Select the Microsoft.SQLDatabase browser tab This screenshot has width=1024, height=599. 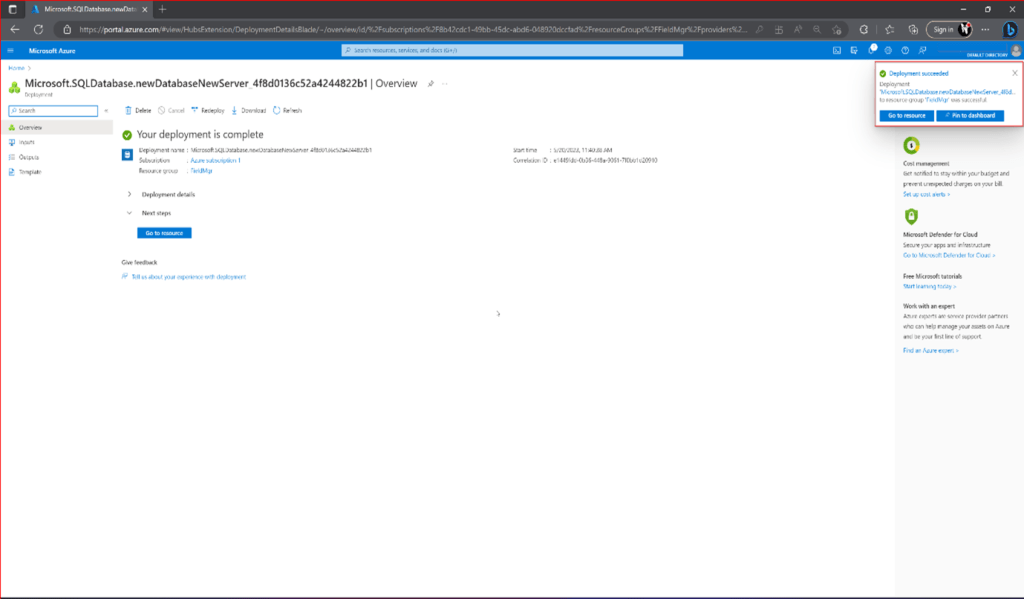pos(89,9)
